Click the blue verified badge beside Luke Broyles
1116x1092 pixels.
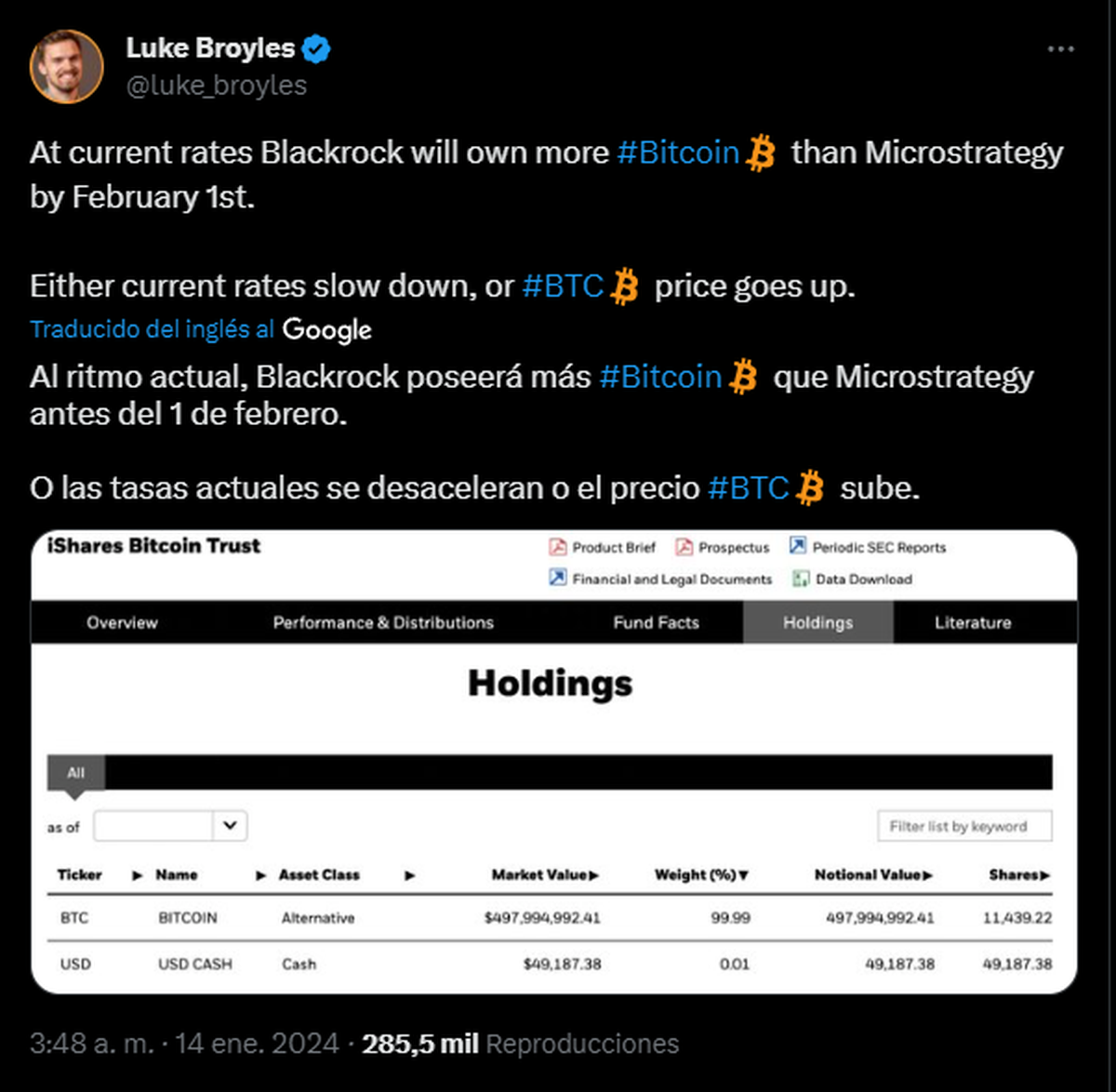click(316, 47)
